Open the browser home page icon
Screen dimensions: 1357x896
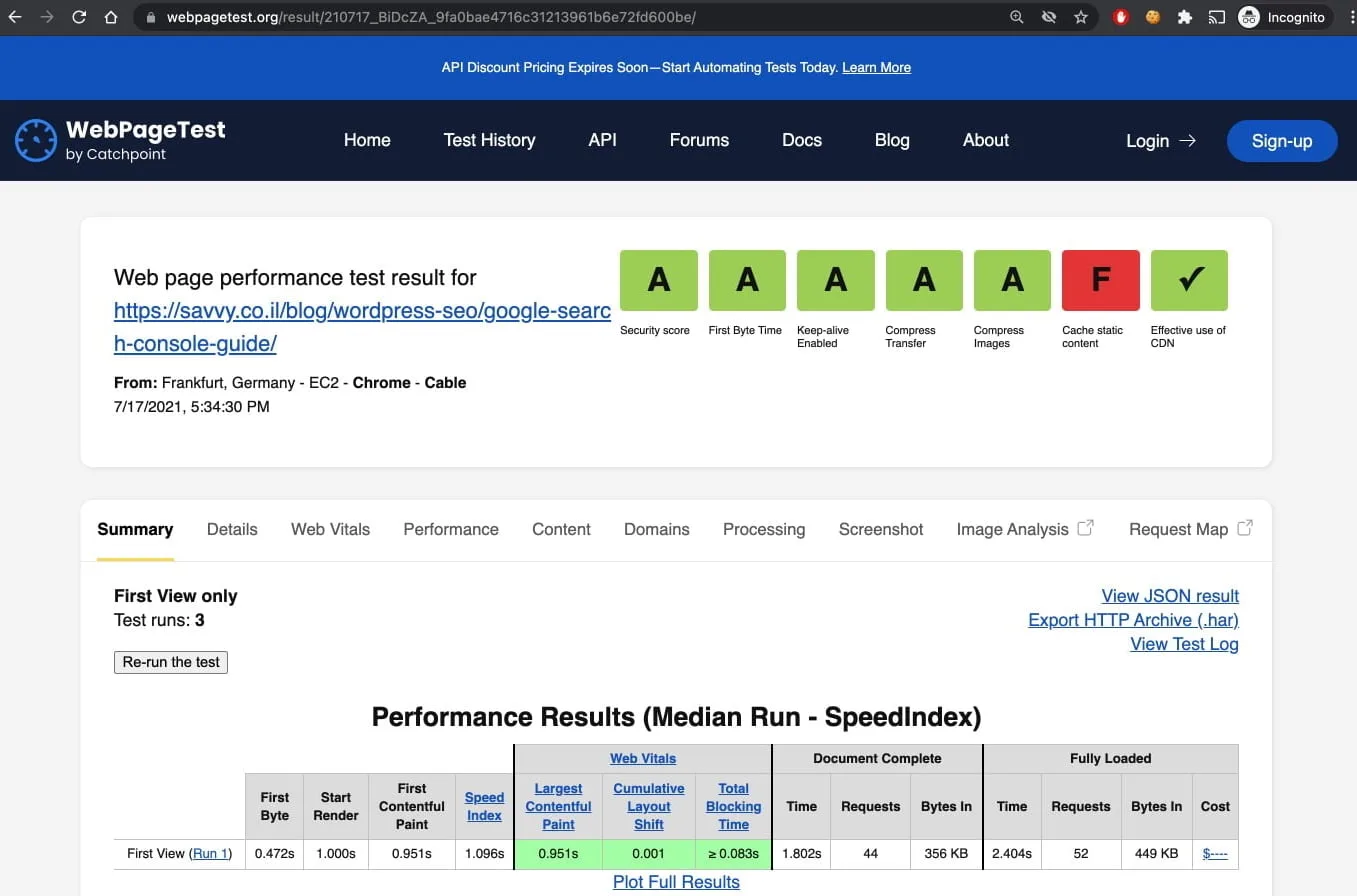coord(111,17)
